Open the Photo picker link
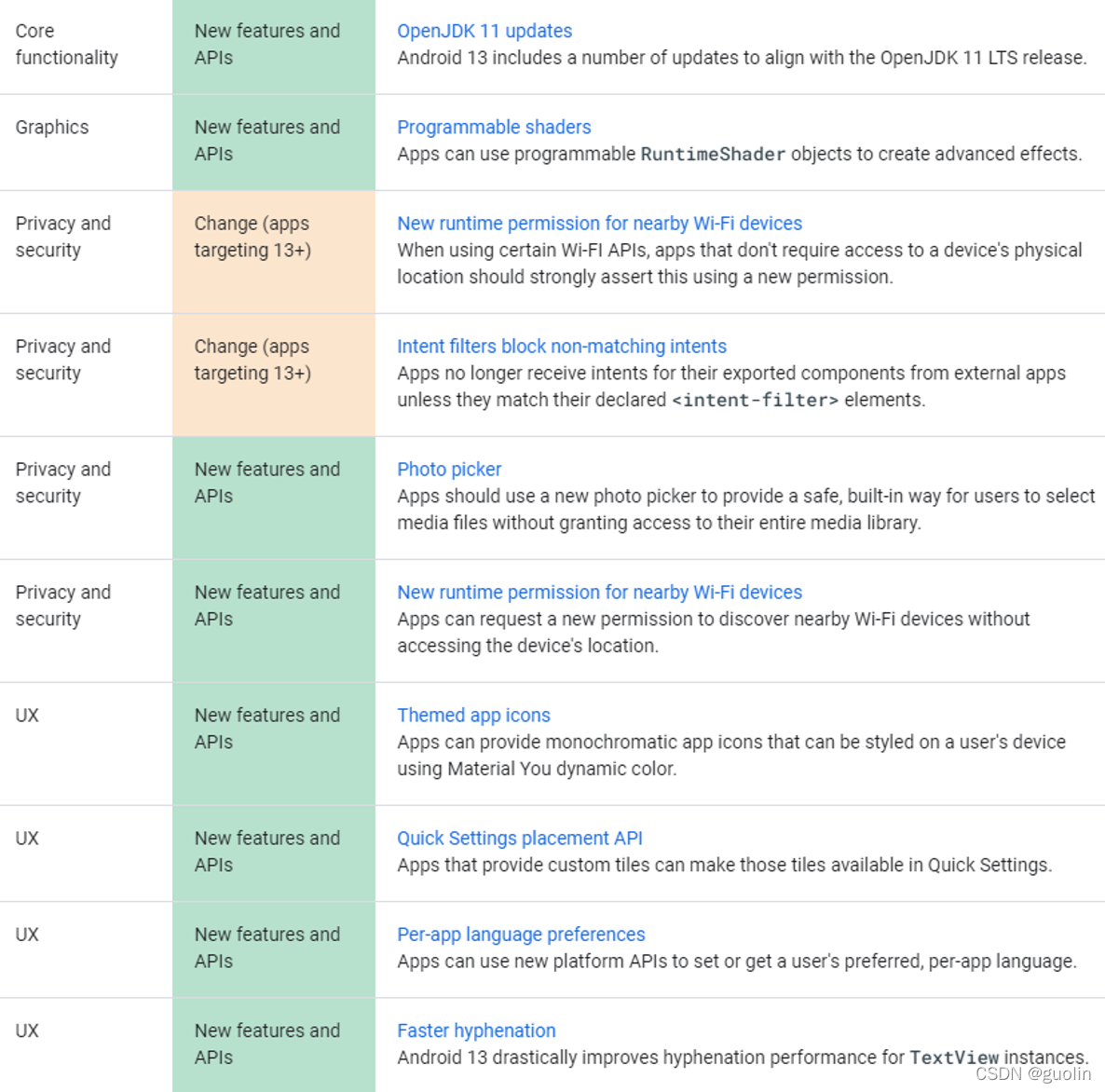 tap(449, 470)
